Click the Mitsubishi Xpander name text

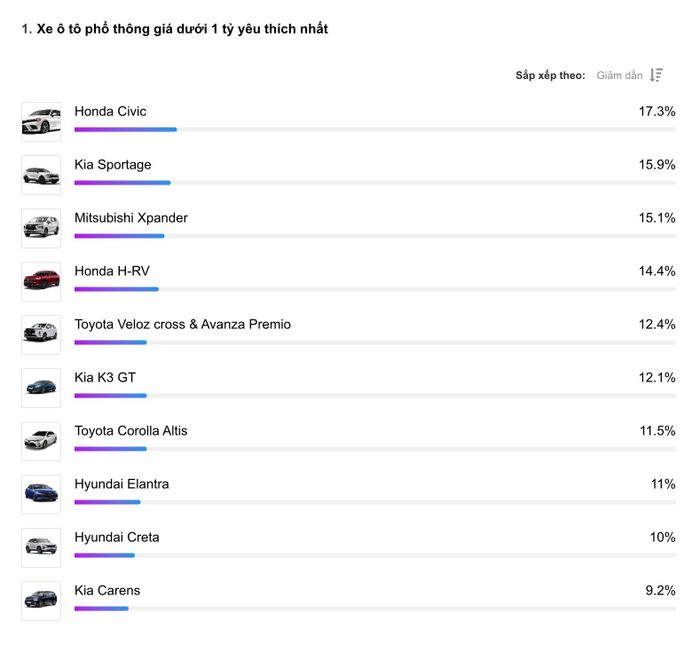131,218
